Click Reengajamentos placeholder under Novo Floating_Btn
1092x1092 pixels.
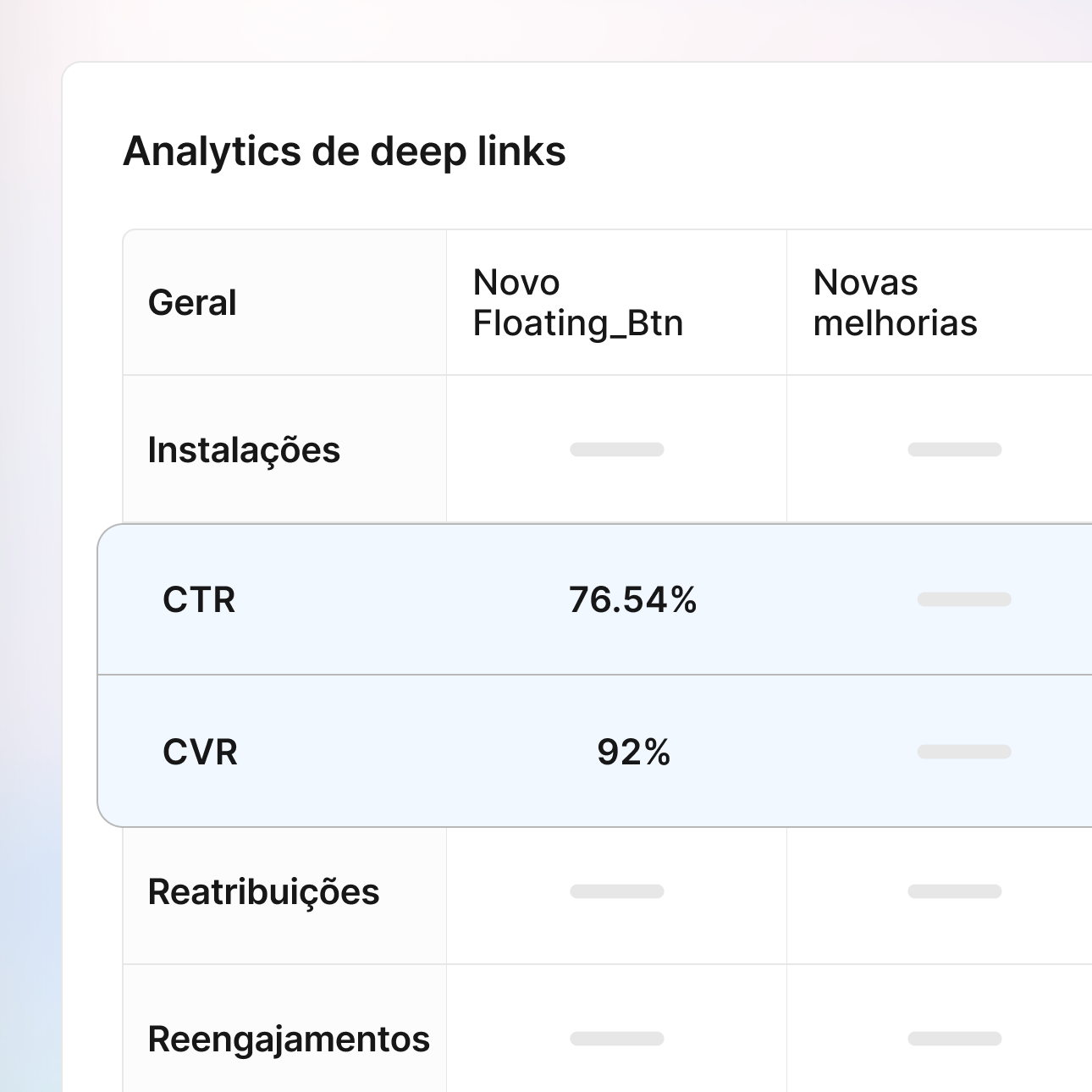click(x=617, y=1039)
